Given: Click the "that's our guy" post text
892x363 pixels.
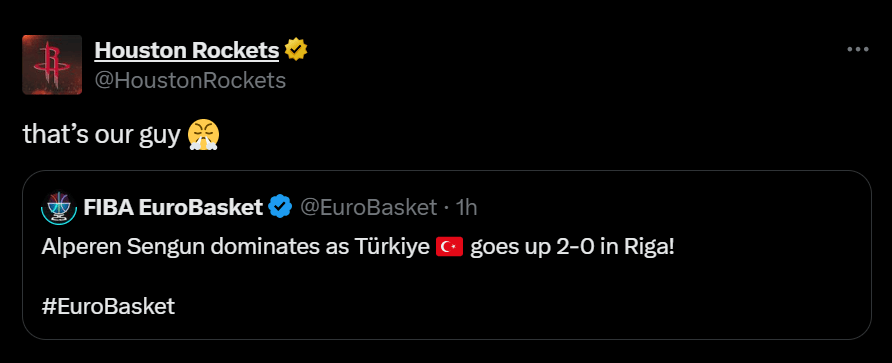Looking at the screenshot, I should click(101, 135).
